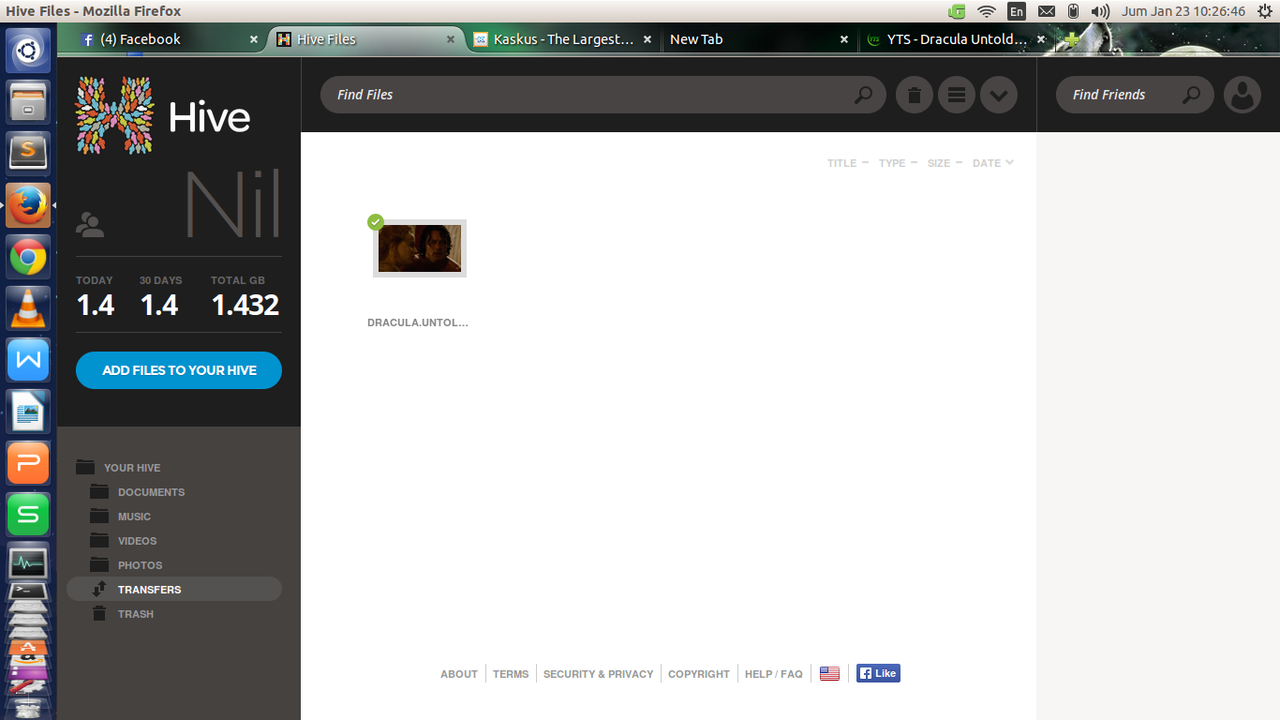This screenshot has height=720, width=1280.
Task: Switch to YTS Dracula Untold tab
Action: click(955, 39)
